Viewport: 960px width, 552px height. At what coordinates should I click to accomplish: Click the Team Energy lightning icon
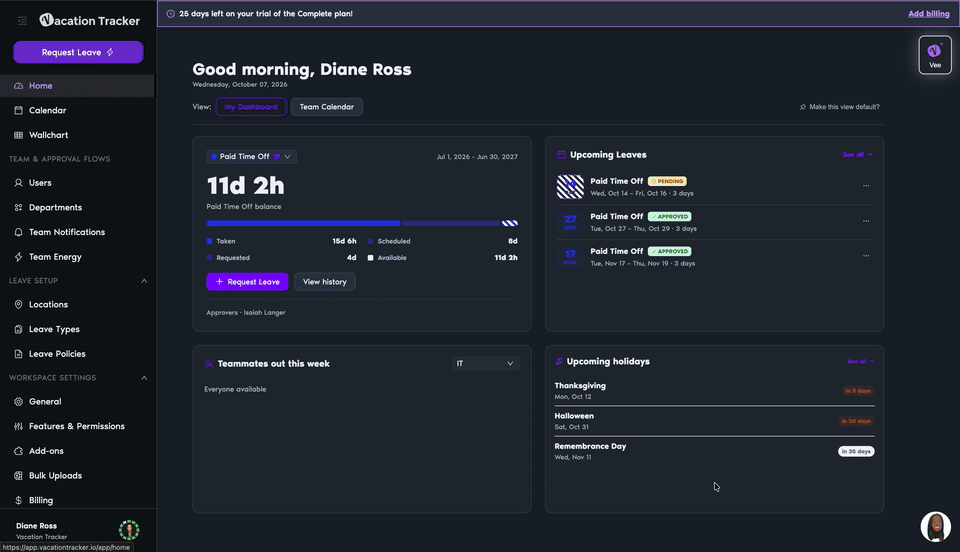18,257
